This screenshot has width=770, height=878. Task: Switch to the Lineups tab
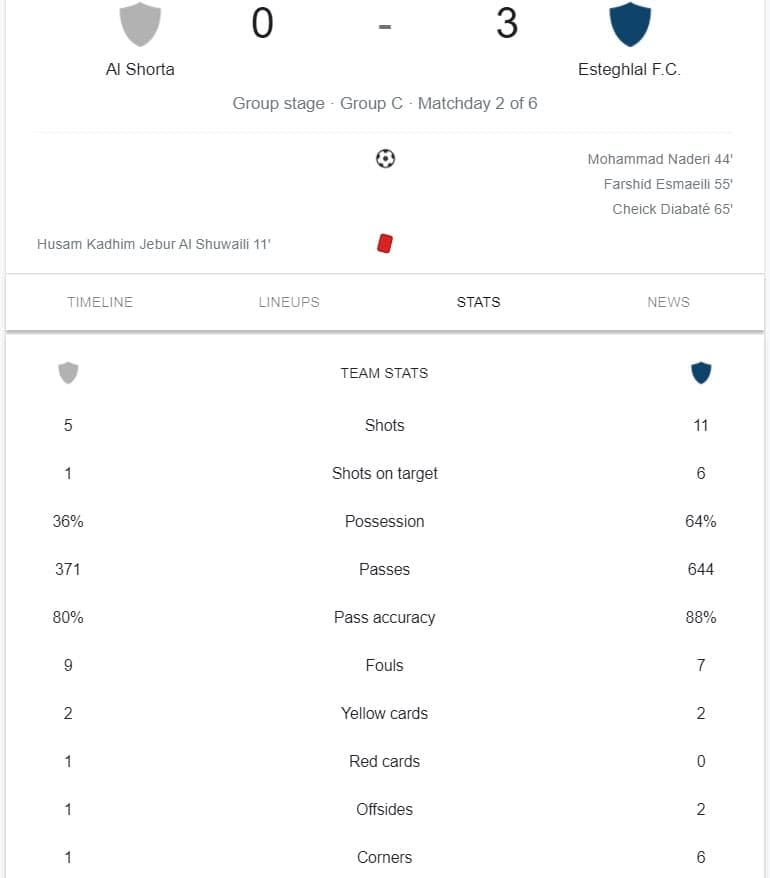[x=289, y=302]
